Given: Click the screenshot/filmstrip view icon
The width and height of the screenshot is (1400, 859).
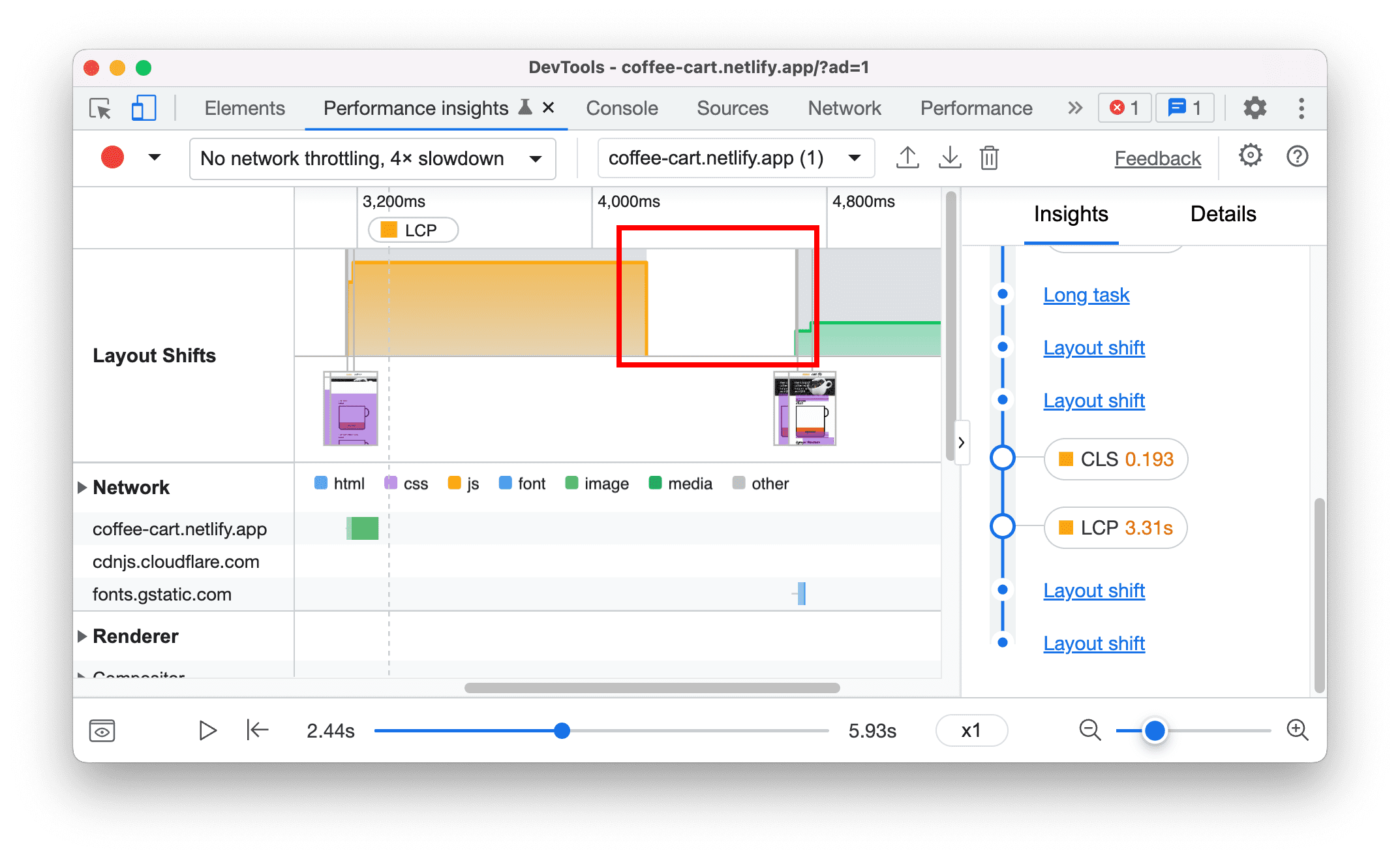Looking at the screenshot, I should click(104, 729).
